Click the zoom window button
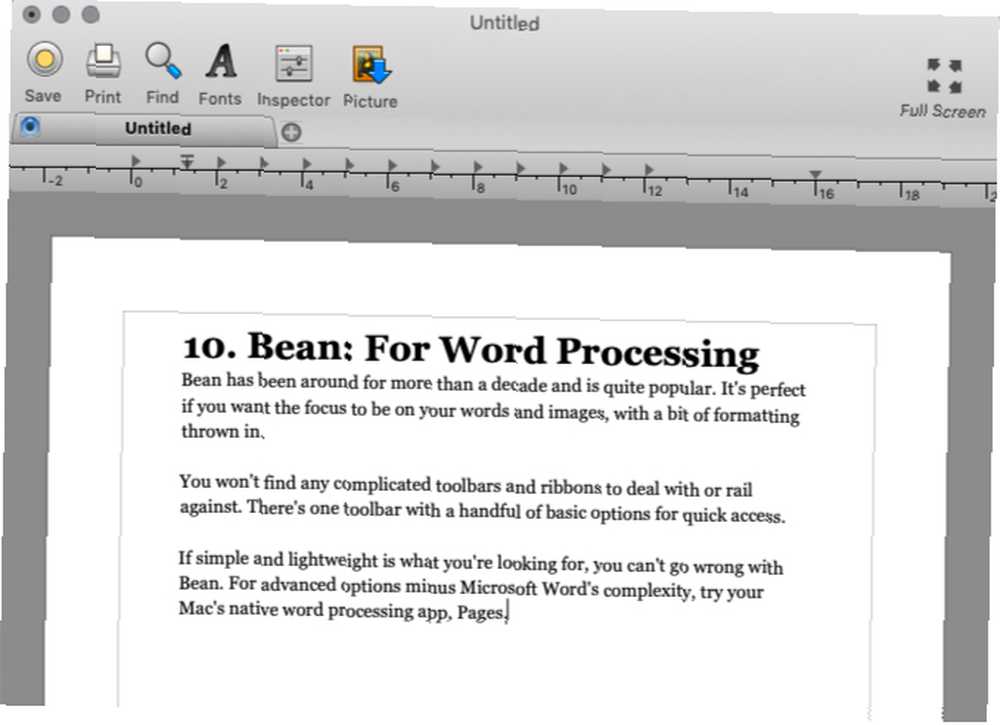This screenshot has width=1000, height=725. tap(91, 14)
